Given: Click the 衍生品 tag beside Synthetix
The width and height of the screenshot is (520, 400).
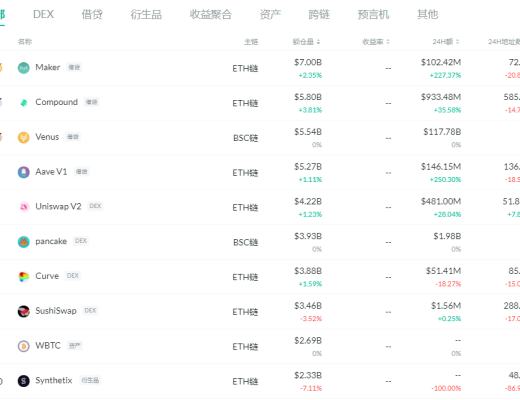Looking at the screenshot, I should (x=90, y=380).
